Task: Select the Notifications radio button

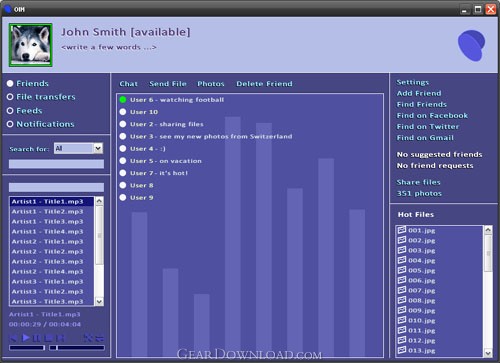Action: point(10,124)
